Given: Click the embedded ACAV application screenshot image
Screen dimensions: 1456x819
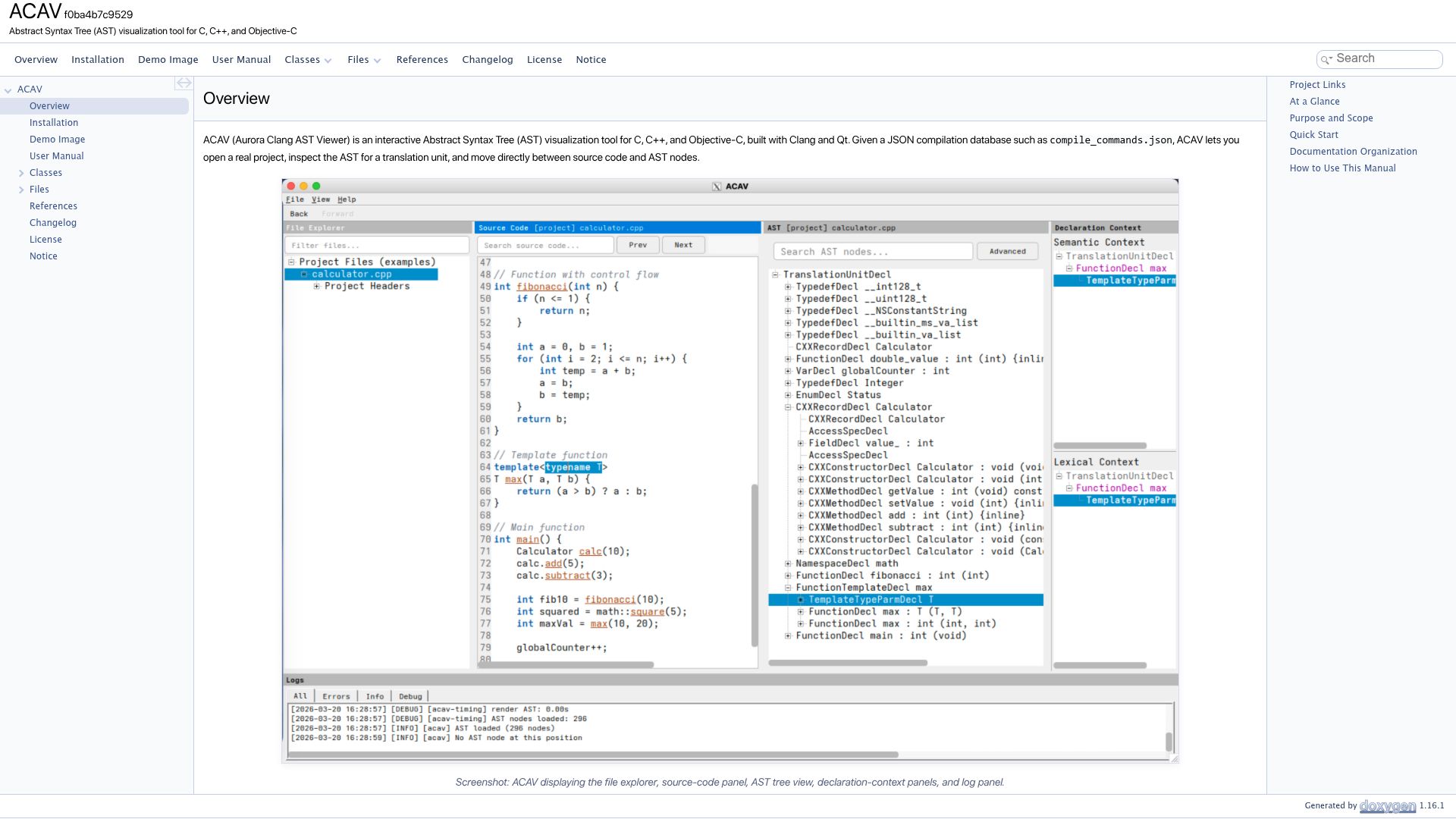Looking at the screenshot, I should tap(730, 471).
